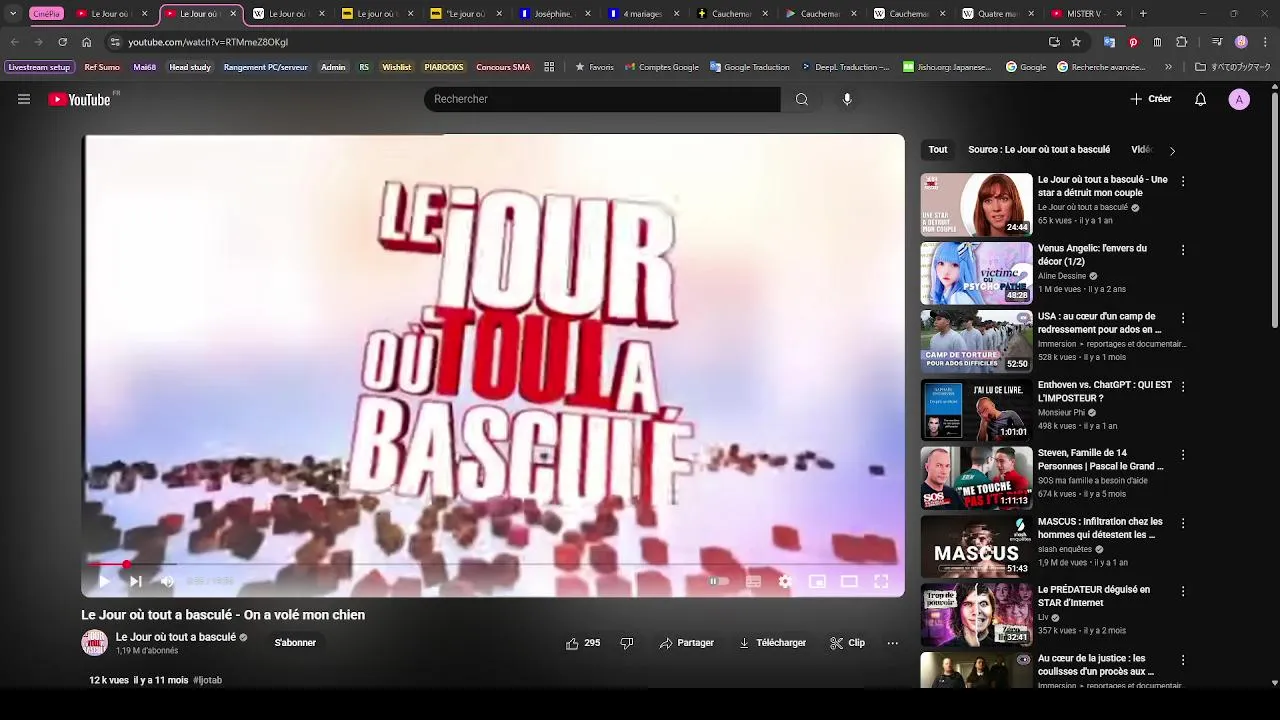Open more actions under the video
The image size is (1280, 720).
(893, 643)
